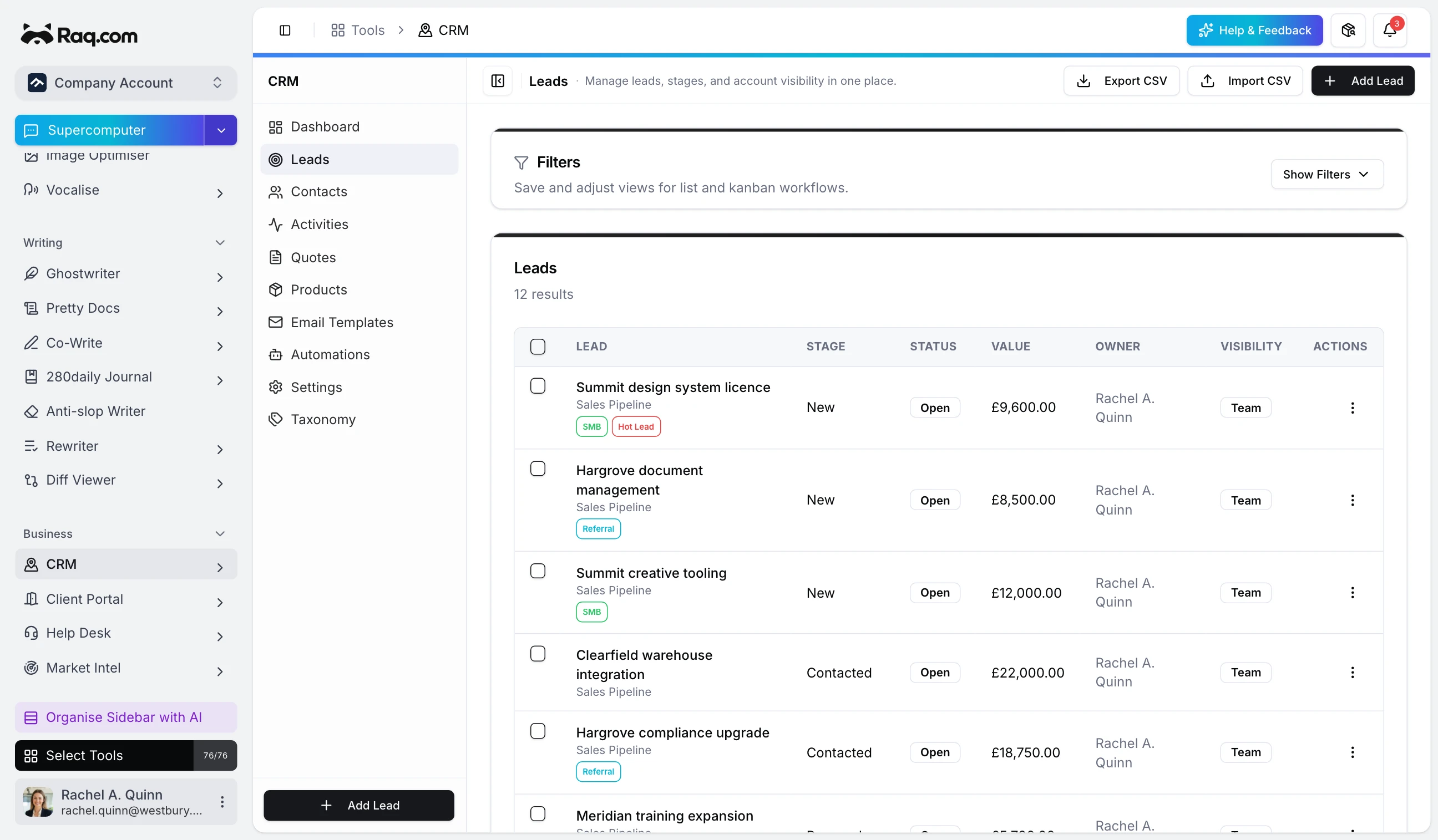Toggle the main sidebar panel icon

[x=285, y=30]
